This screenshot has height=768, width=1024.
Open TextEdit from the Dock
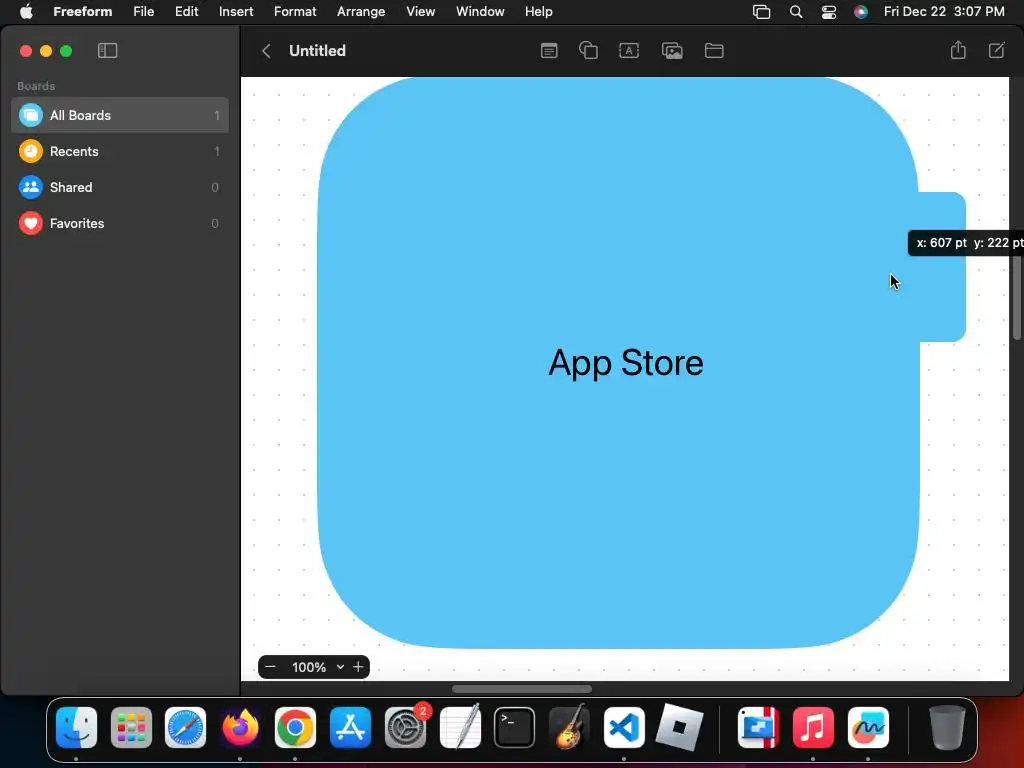(x=460, y=727)
